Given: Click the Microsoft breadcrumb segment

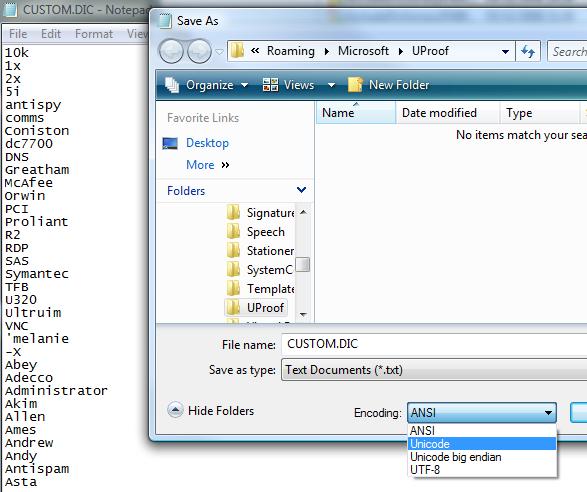Looking at the screenshot, I should tap(363, 51).
